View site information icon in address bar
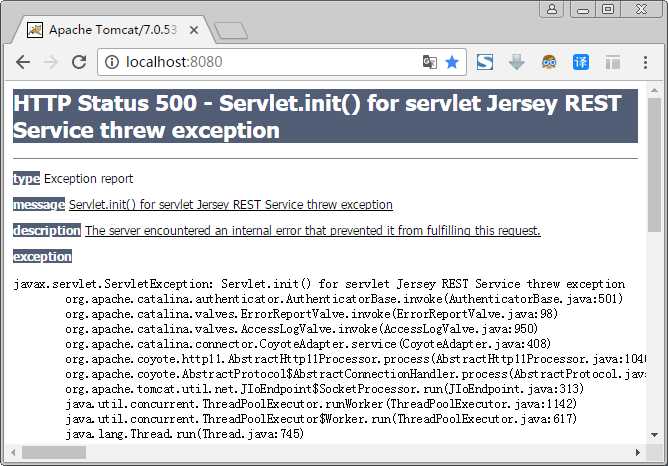 click(x=112, y=62)
